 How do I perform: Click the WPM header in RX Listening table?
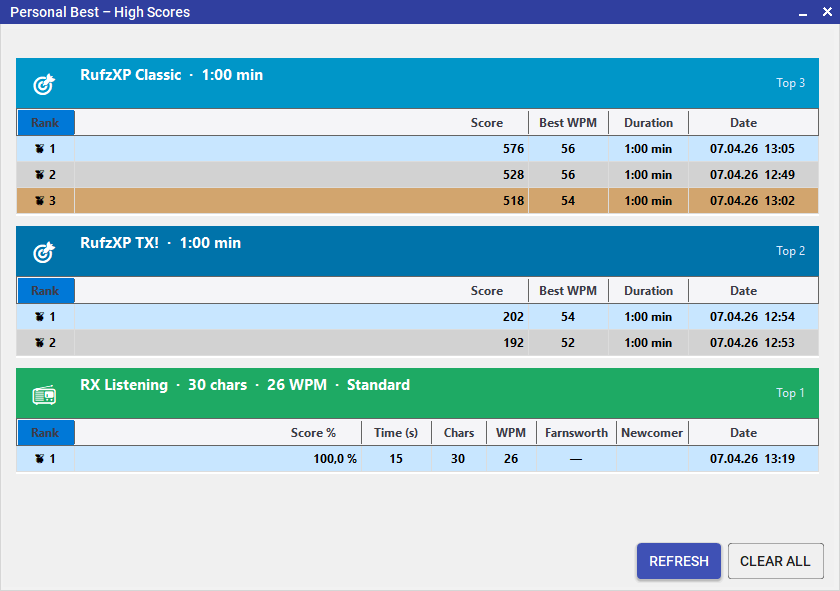[x=511, y=432]
